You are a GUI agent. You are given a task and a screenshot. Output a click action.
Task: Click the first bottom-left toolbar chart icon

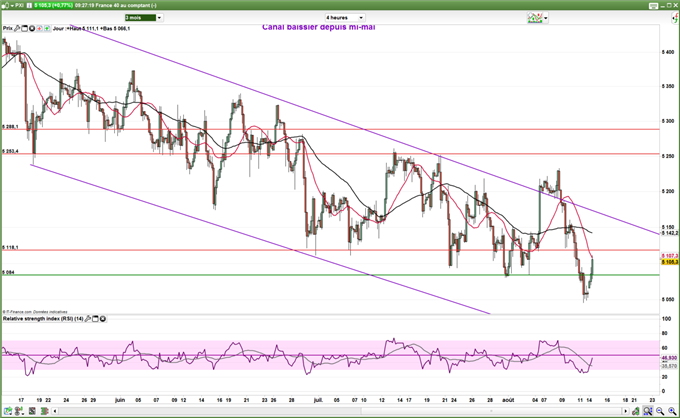[8, 411]
